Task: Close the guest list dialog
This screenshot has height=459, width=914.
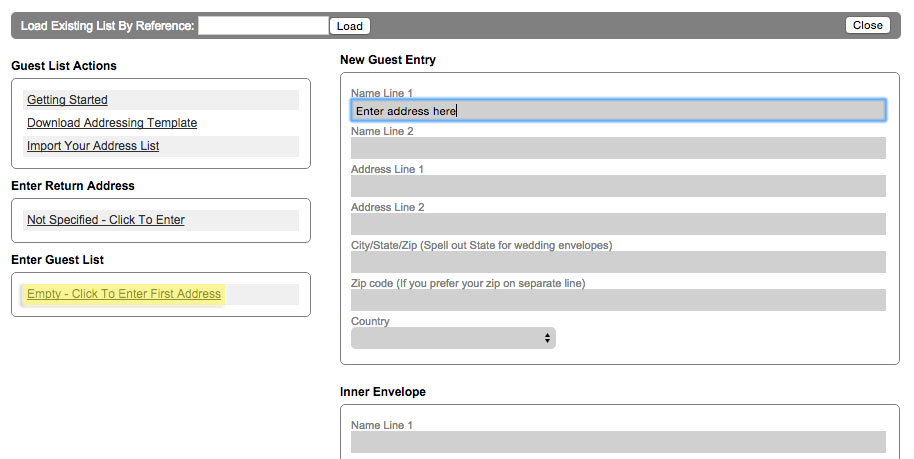Action: (x=867, y=25)
